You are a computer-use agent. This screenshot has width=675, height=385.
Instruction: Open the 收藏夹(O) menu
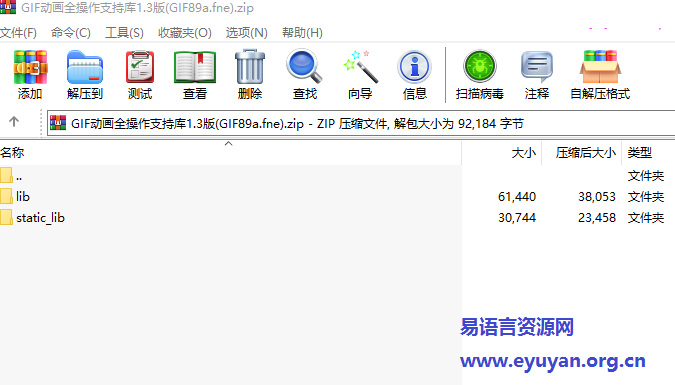coord(185,33)
